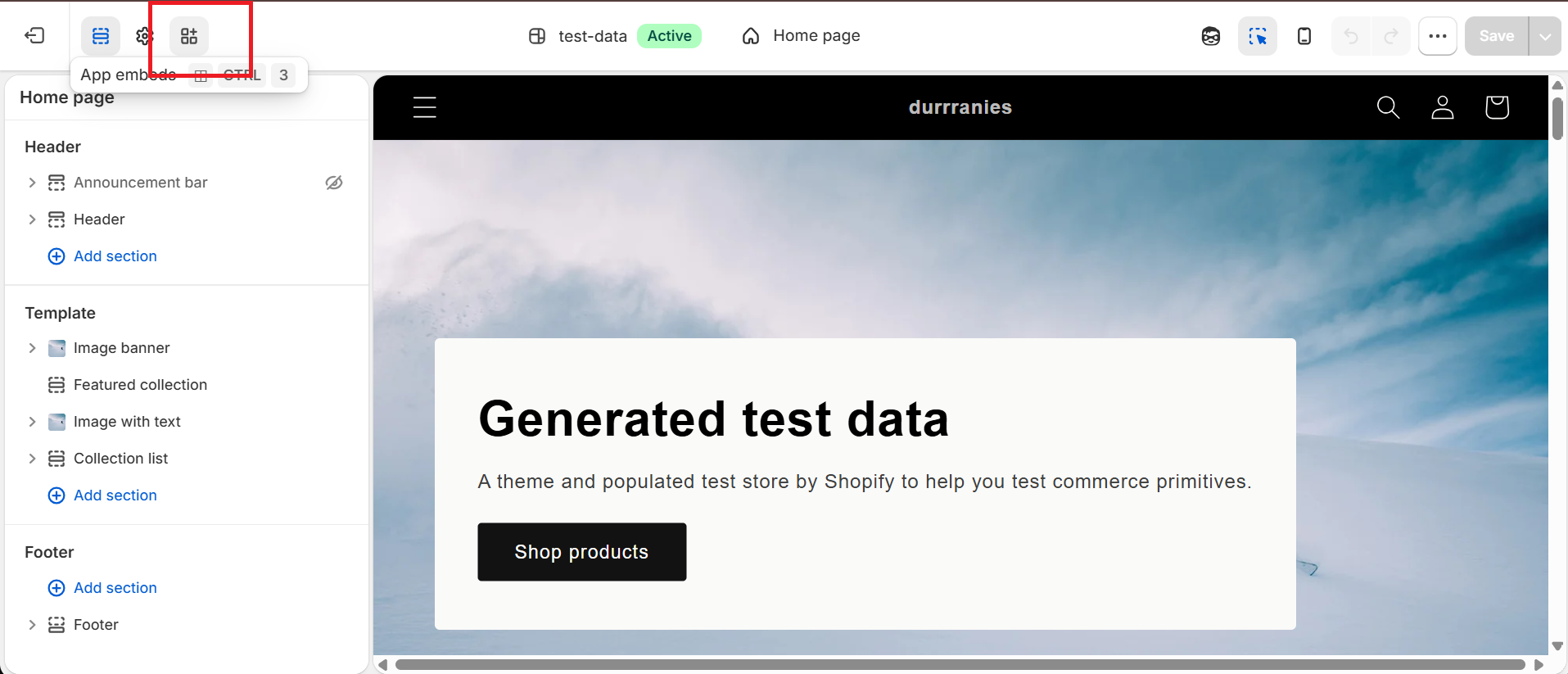Select the Featured collection section
The height and width of the screenshot is (674, 1568).
(187, 385)
